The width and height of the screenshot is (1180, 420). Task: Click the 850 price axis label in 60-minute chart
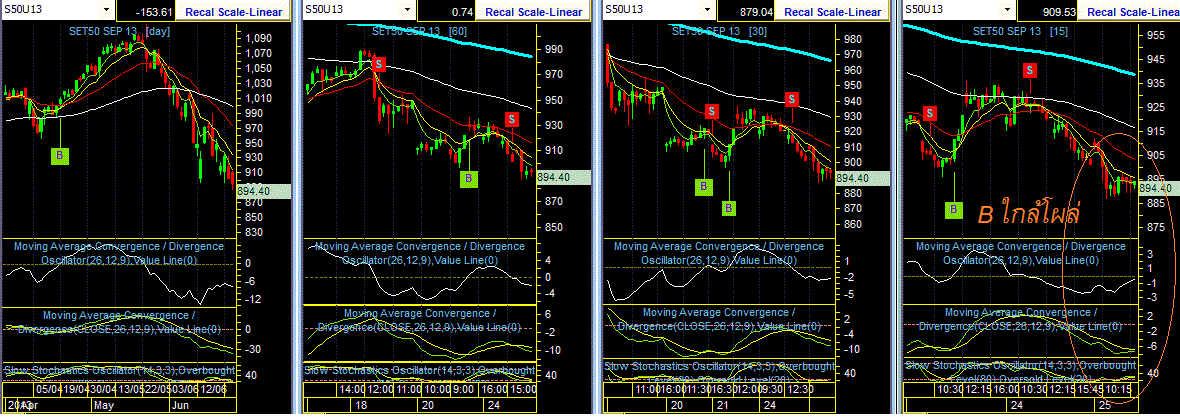click(553, 227)
